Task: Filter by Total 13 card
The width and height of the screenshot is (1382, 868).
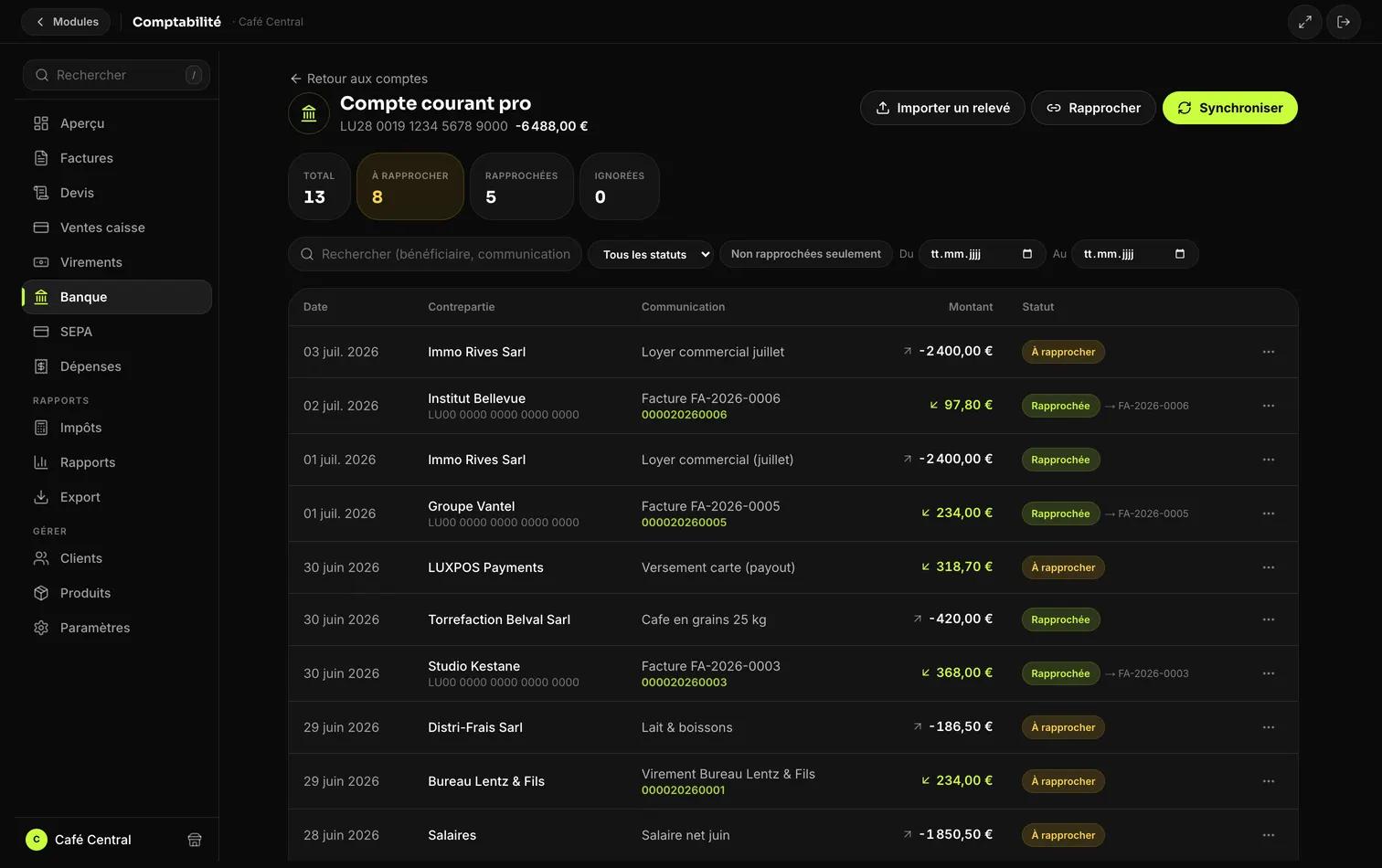Action: (x=319, y=186)
